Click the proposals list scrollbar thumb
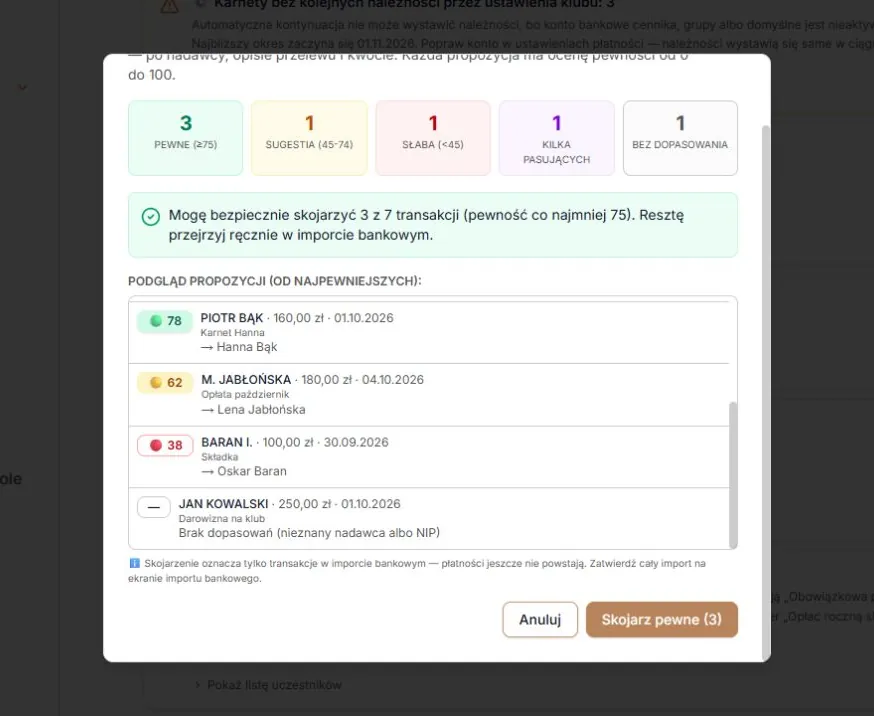The width and height of the screenshot is (874, 716). click(x=733, y=475)
